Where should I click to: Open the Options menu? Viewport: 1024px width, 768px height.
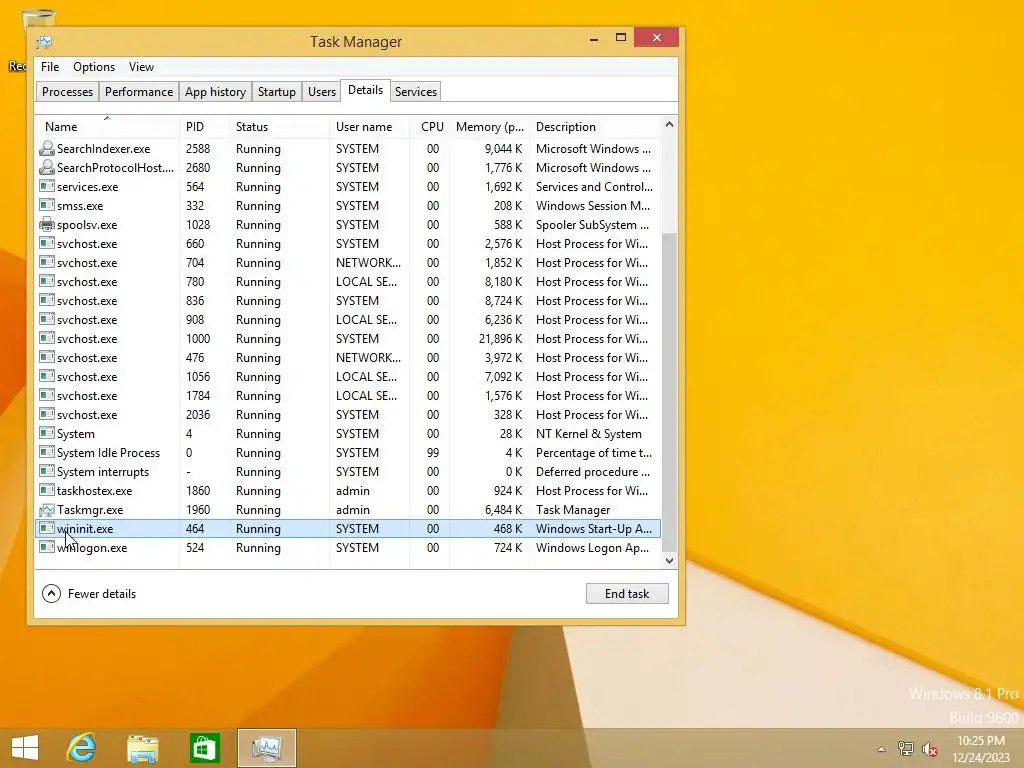point(93,67)
